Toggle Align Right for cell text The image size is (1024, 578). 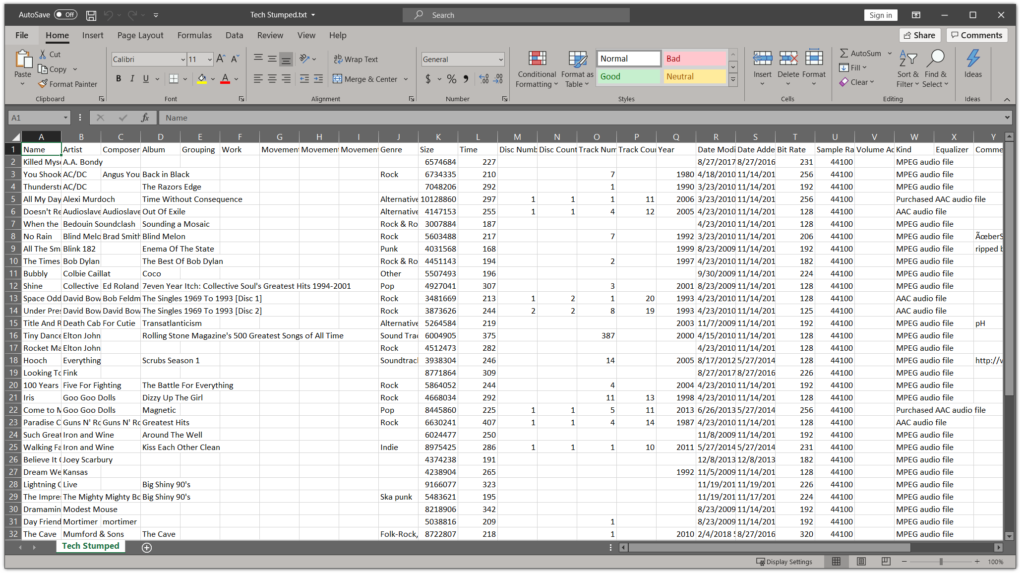pos(285,79)
